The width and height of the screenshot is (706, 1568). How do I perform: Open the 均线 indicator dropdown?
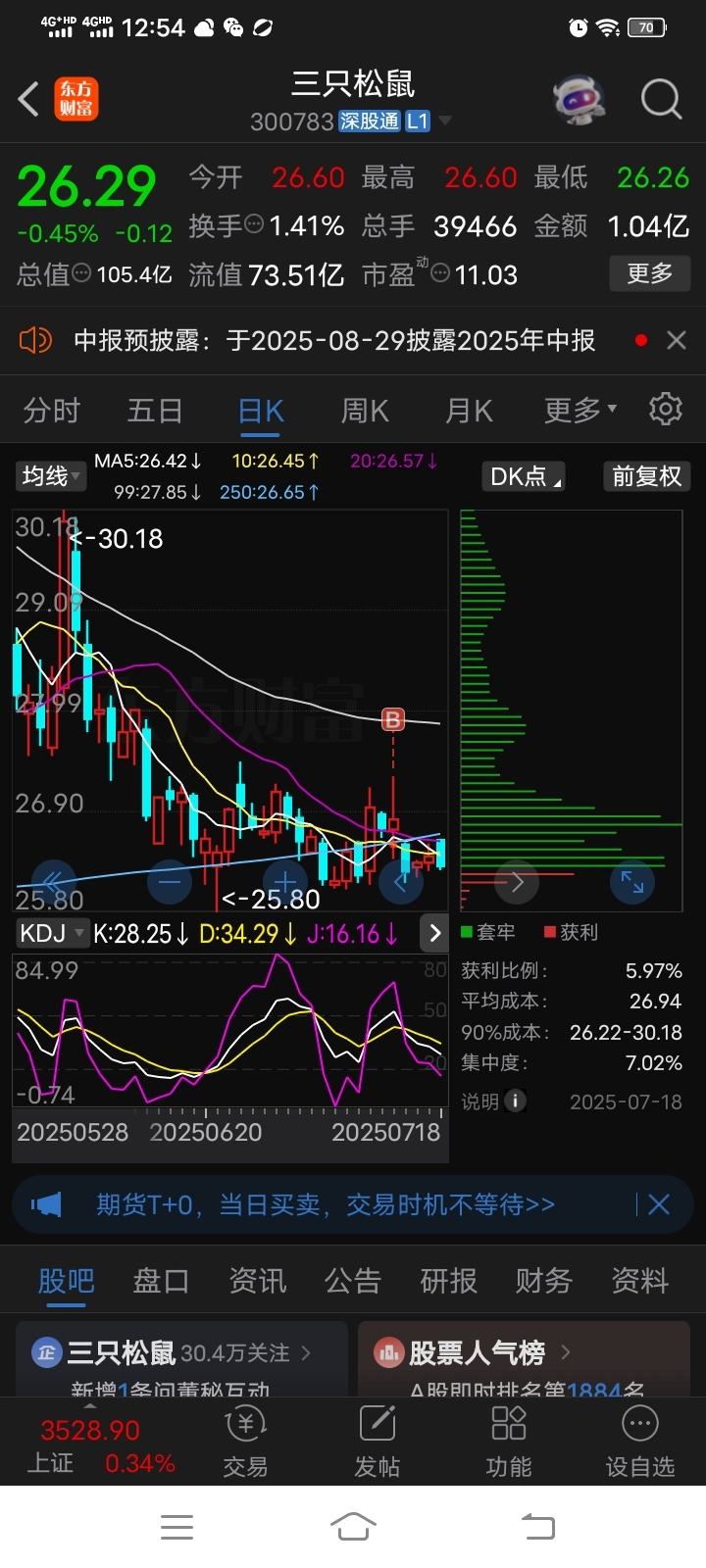point(50,476)
